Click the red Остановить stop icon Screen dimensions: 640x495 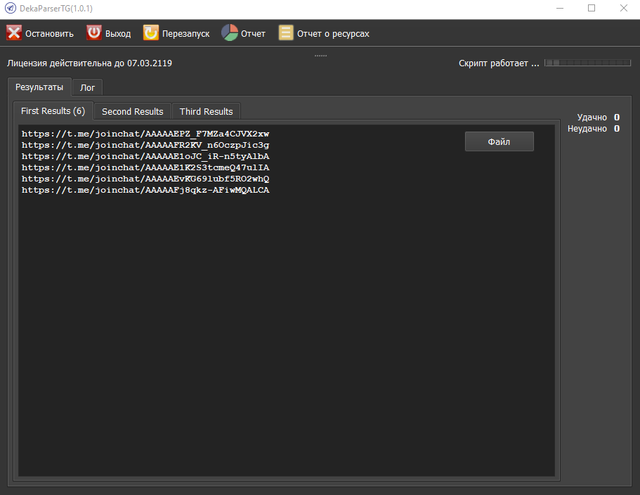pyautogui.click(x=14, y=33)
